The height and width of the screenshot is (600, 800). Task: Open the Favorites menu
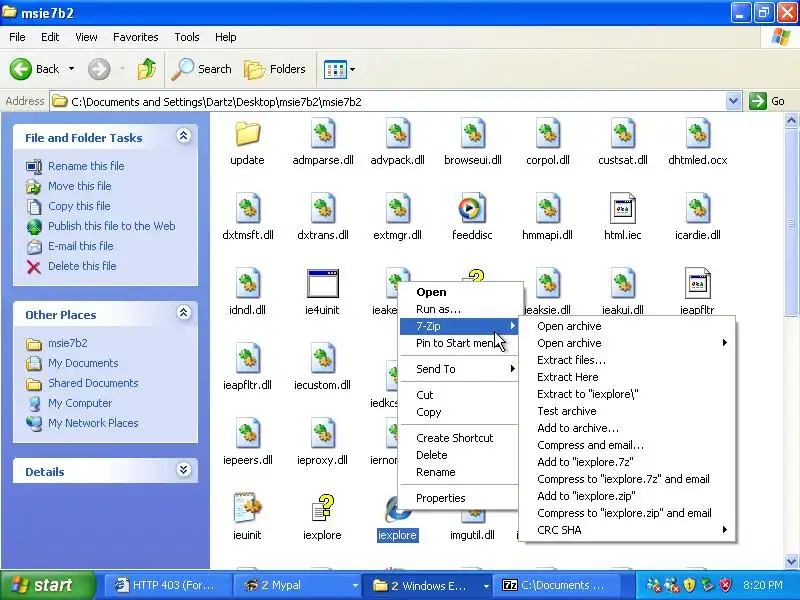click(136, 37)
